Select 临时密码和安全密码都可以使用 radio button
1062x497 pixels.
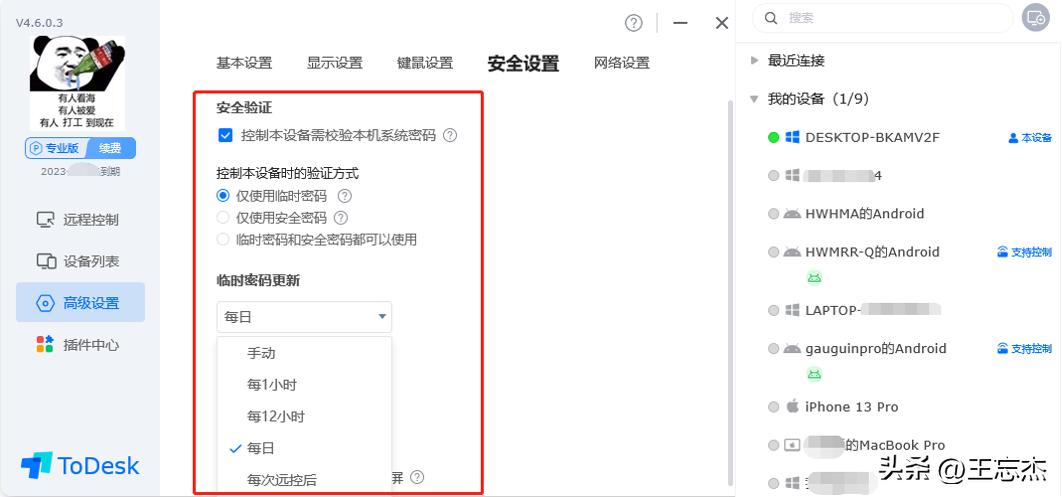pos(223,239)
